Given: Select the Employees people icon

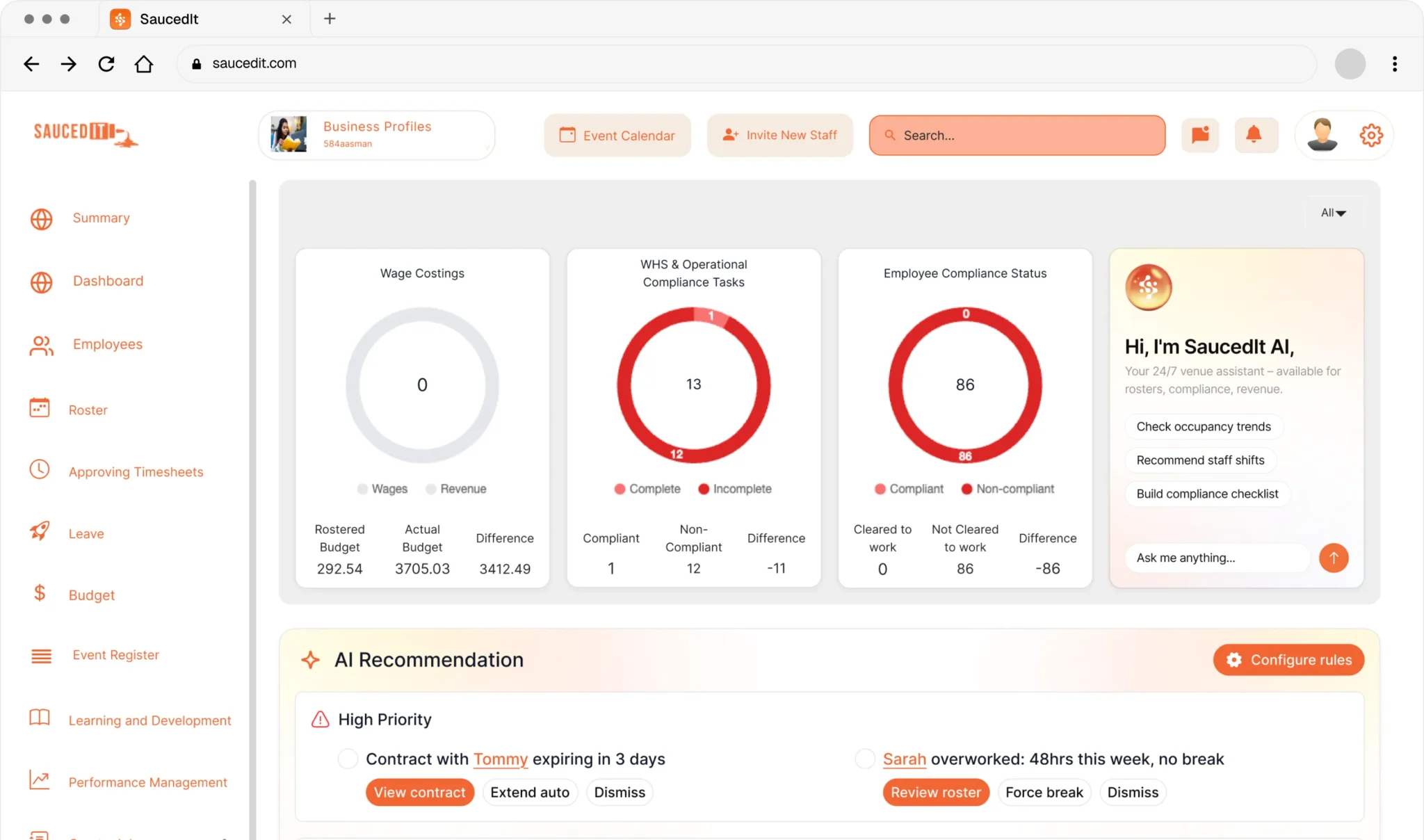Looking at the screenshot, I should 42,346.
